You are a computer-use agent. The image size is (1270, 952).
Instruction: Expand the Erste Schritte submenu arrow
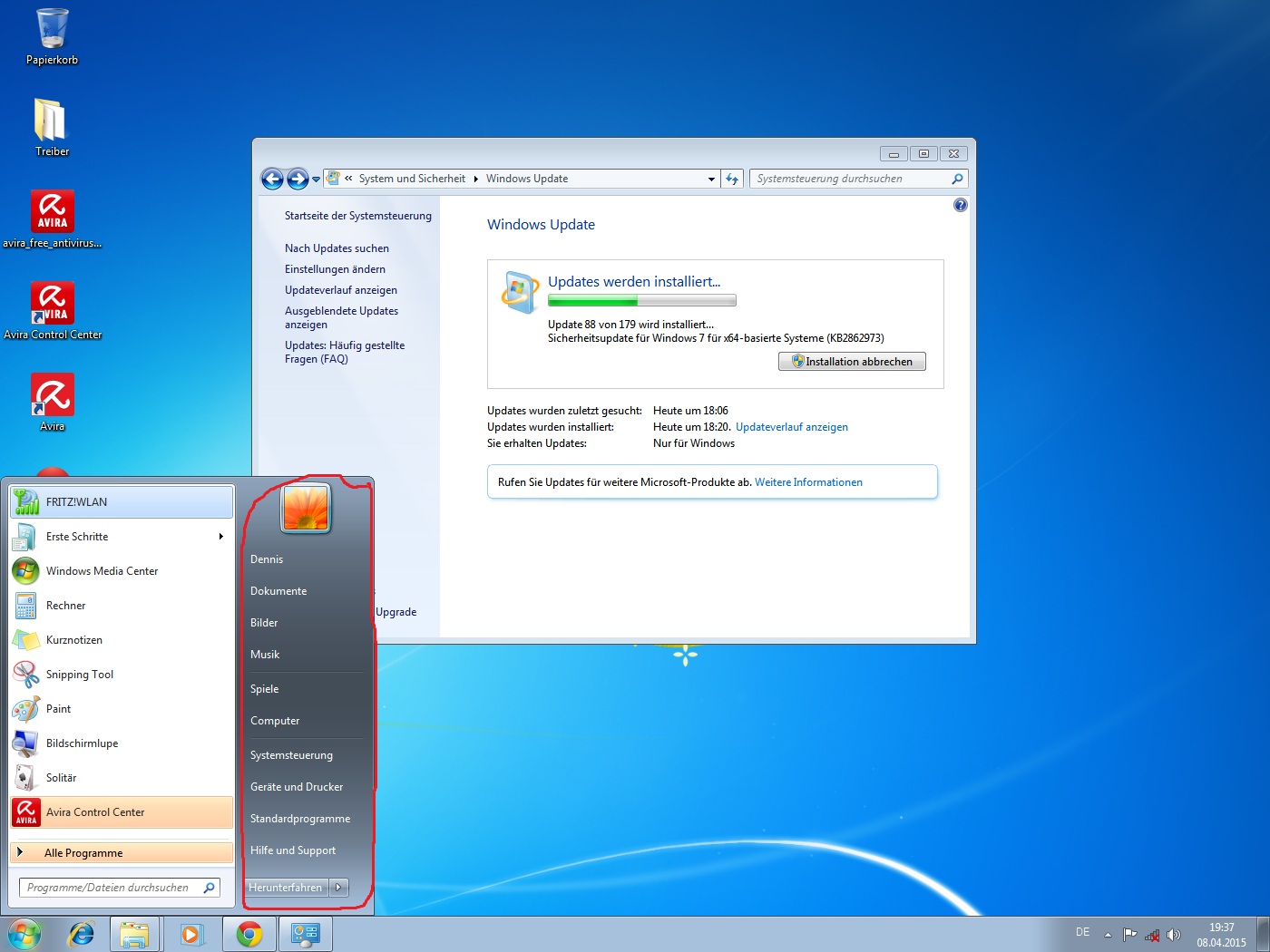pos(220,537)
